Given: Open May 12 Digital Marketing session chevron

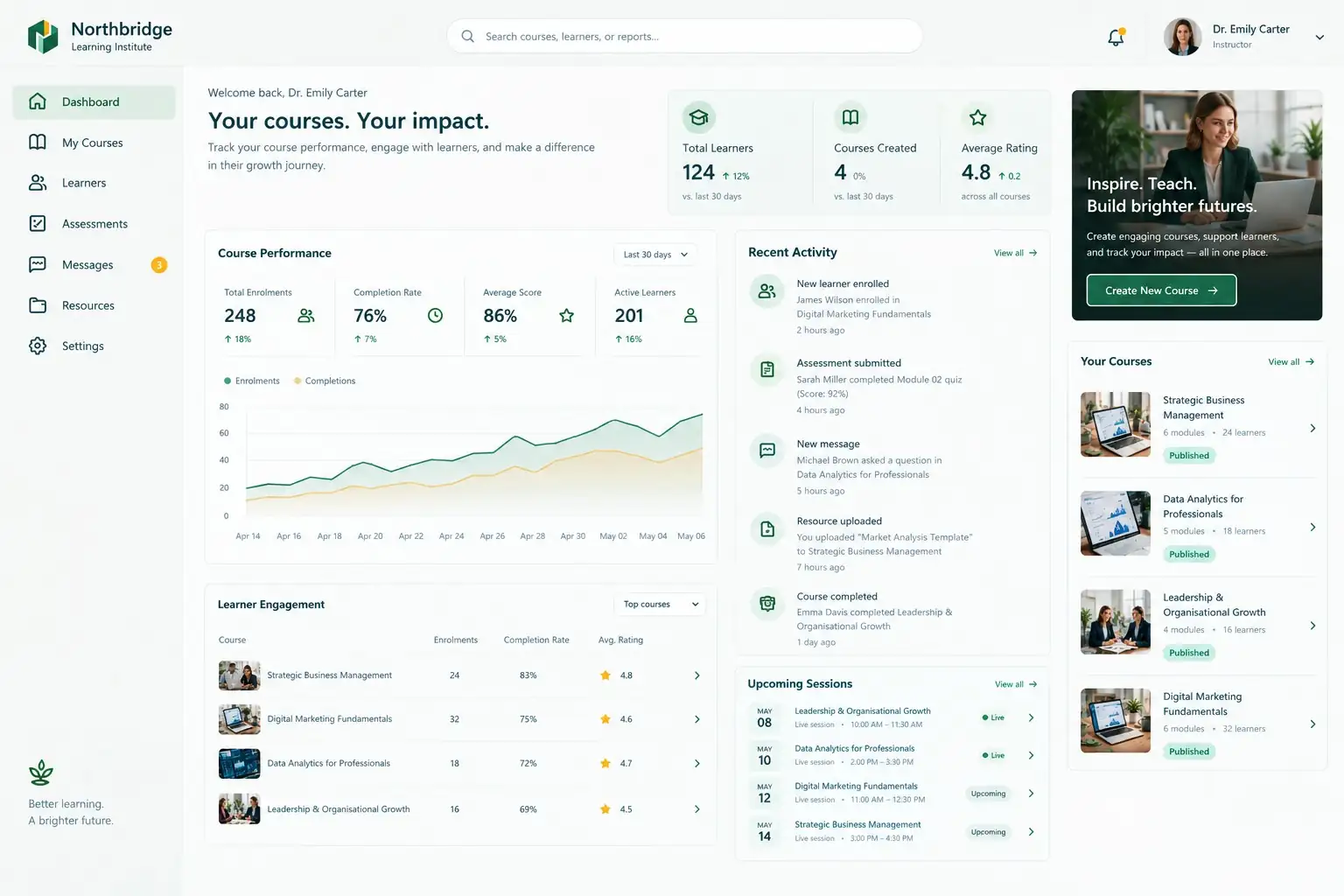Looking at the screenshot, I should [1031, 794].
